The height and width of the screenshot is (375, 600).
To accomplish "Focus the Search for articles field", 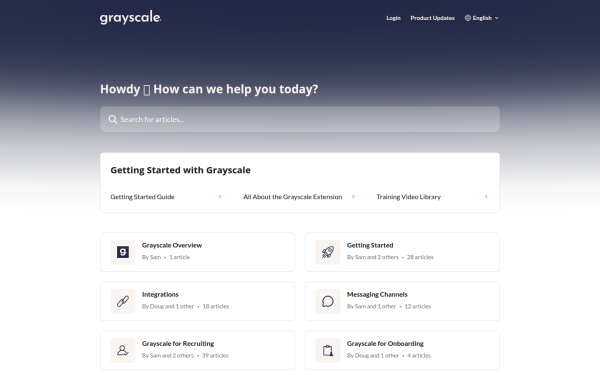I will (x=300, y=119).
